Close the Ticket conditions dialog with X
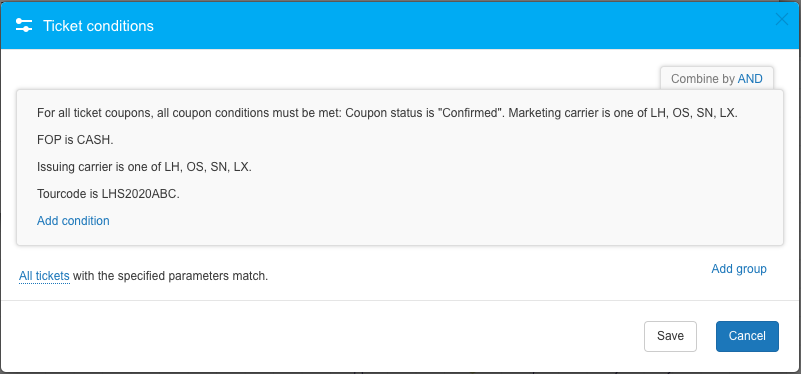This screenshot has height=374, width=801. pos(782,19)
